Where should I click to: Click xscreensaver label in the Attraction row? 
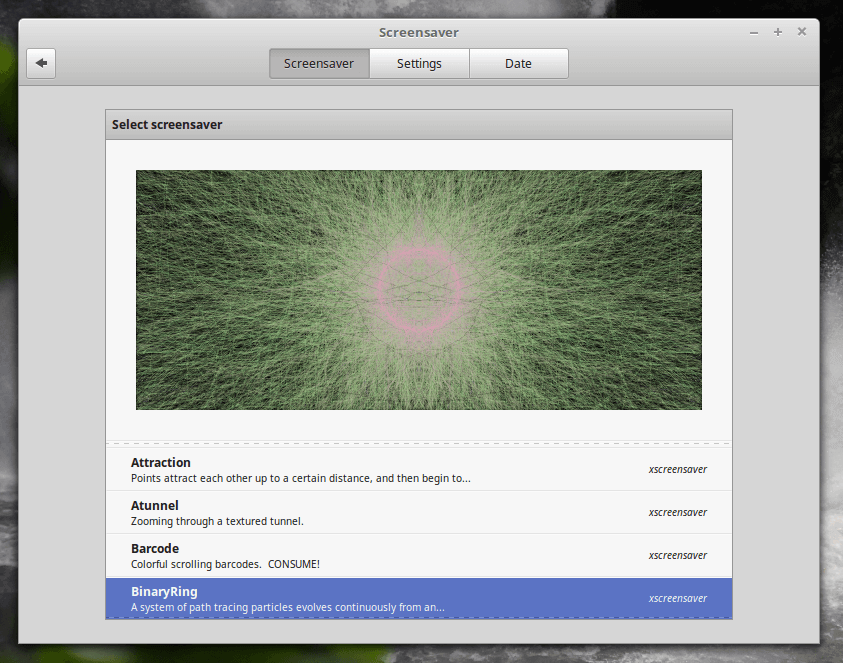pyautogui.click(x=677, y=469)
